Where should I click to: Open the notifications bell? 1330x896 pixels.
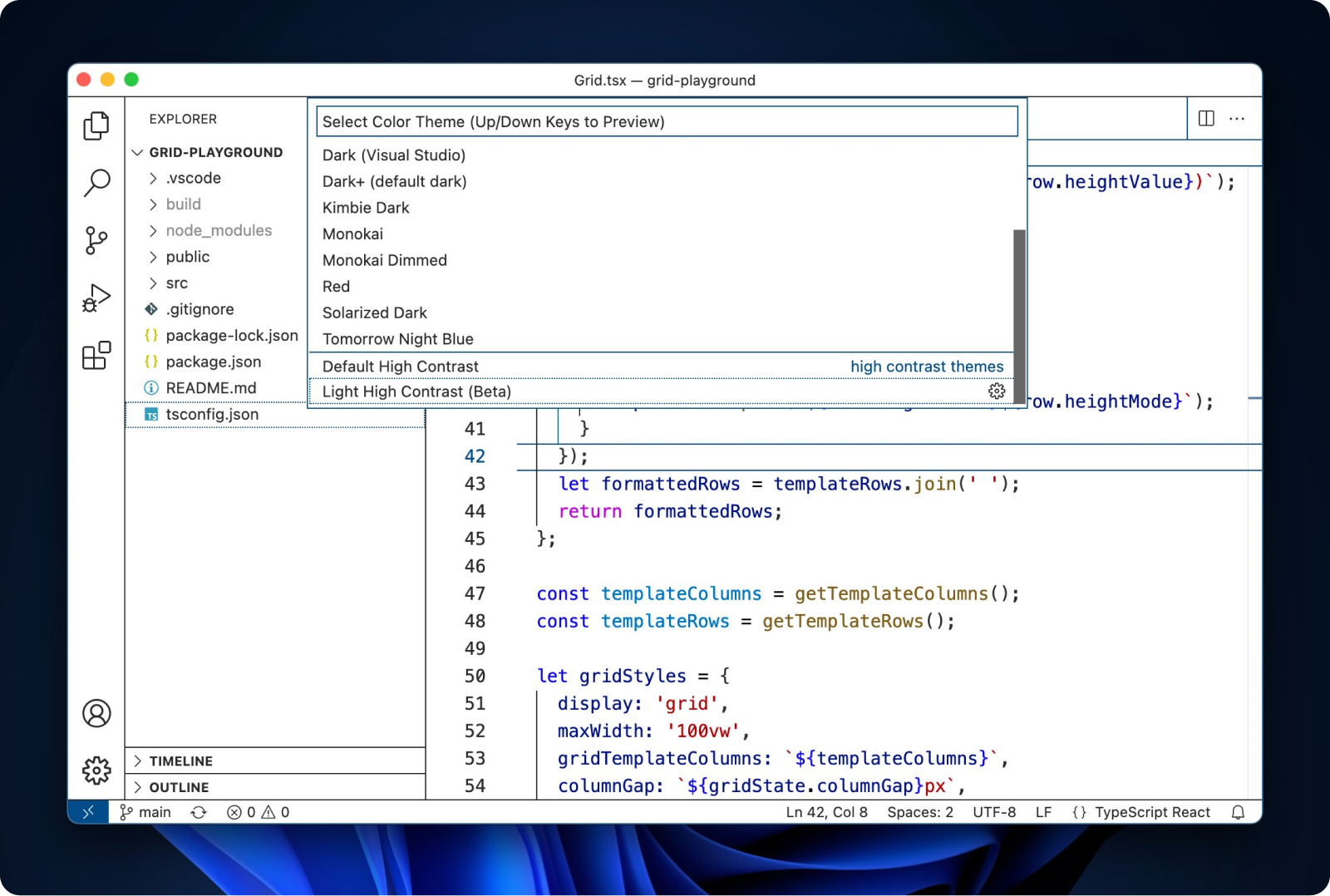click(x=1238, y=812)
